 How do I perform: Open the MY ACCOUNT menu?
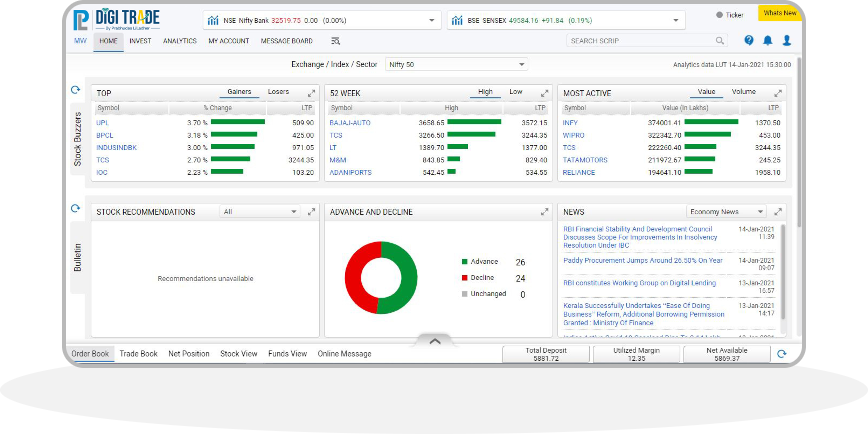(229, 41)
